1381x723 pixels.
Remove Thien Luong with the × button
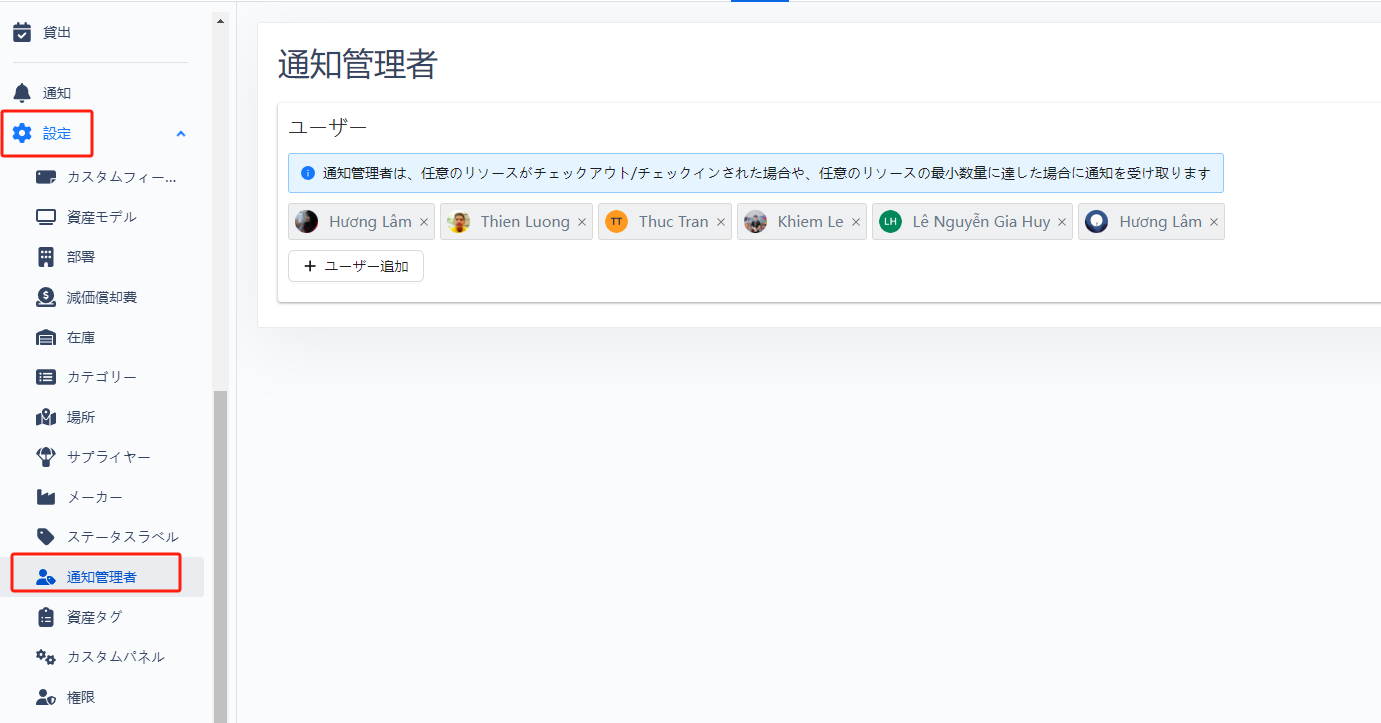point(581,221)
